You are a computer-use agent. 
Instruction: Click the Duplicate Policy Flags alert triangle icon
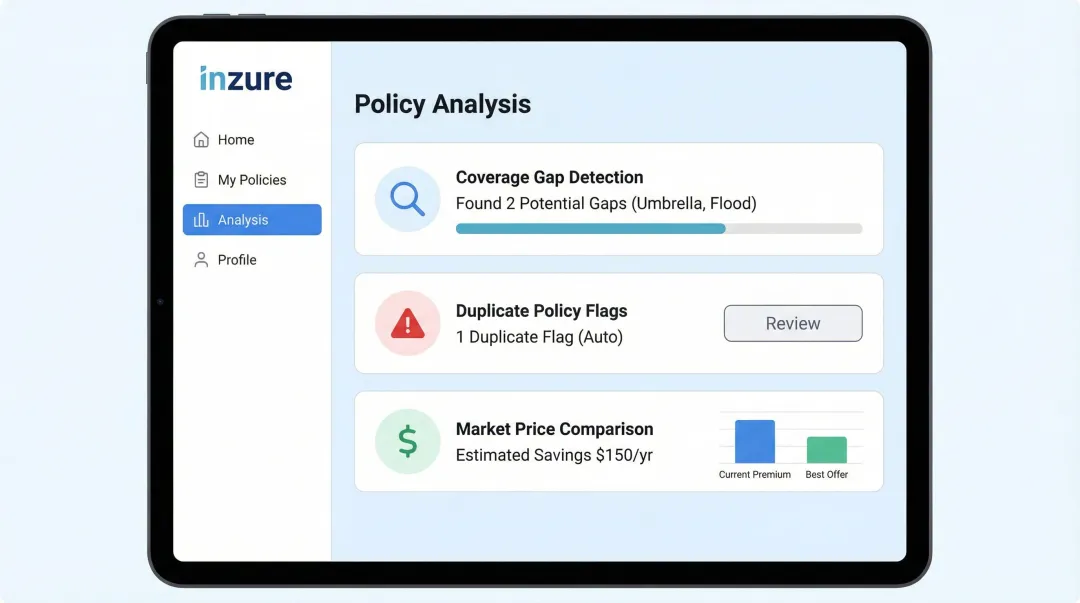(407, 323)
